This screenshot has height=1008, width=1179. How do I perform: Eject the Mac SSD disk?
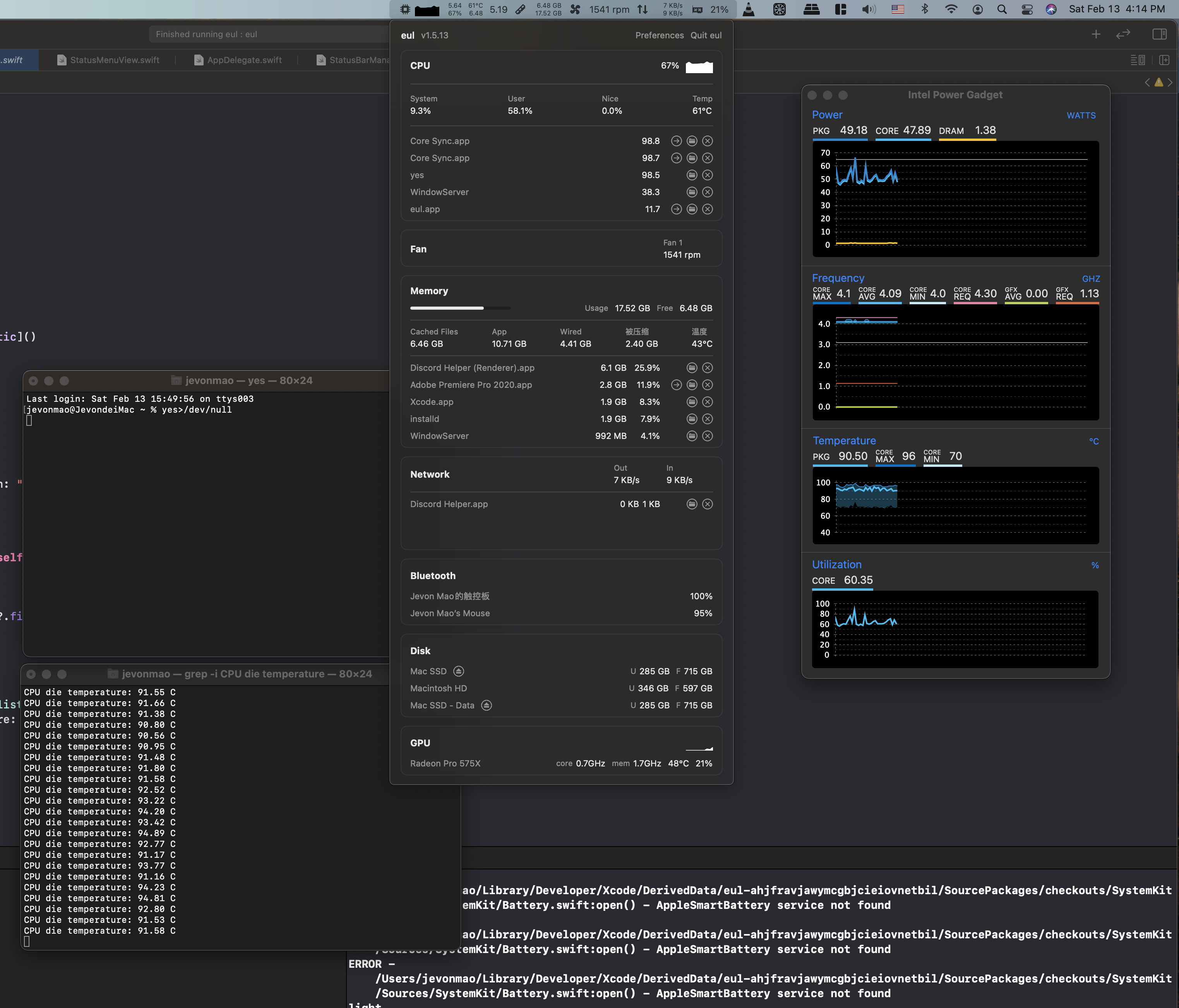[x=459, y=672]
